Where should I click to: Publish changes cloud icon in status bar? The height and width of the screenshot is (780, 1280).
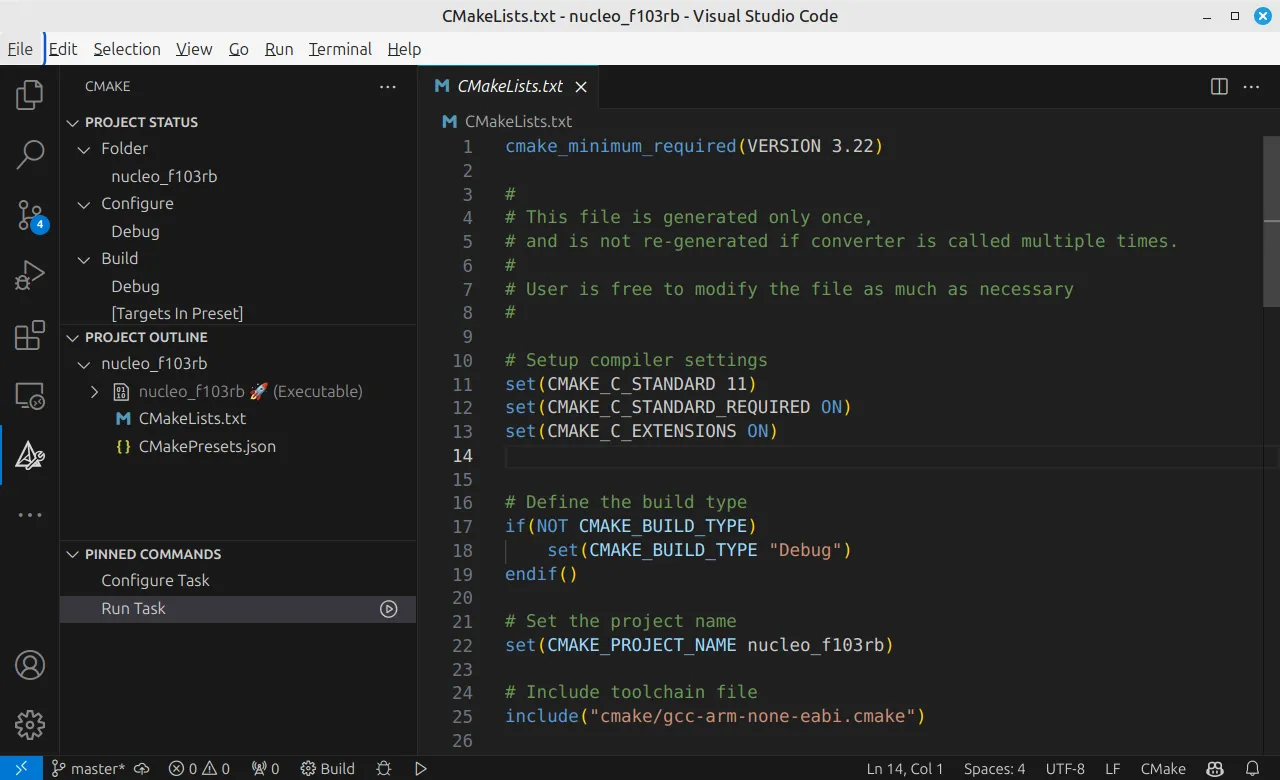click(x=142, y=768)
